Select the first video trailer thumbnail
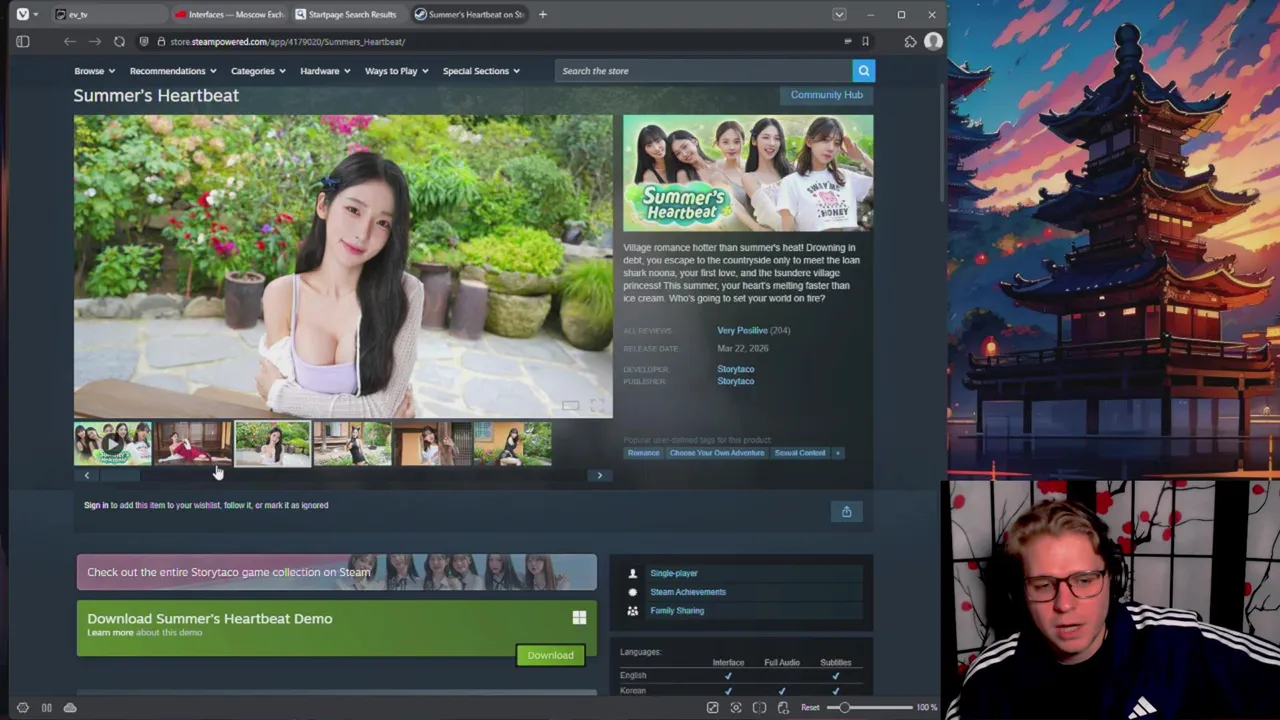1280x720 pixels. pos(112,444)
